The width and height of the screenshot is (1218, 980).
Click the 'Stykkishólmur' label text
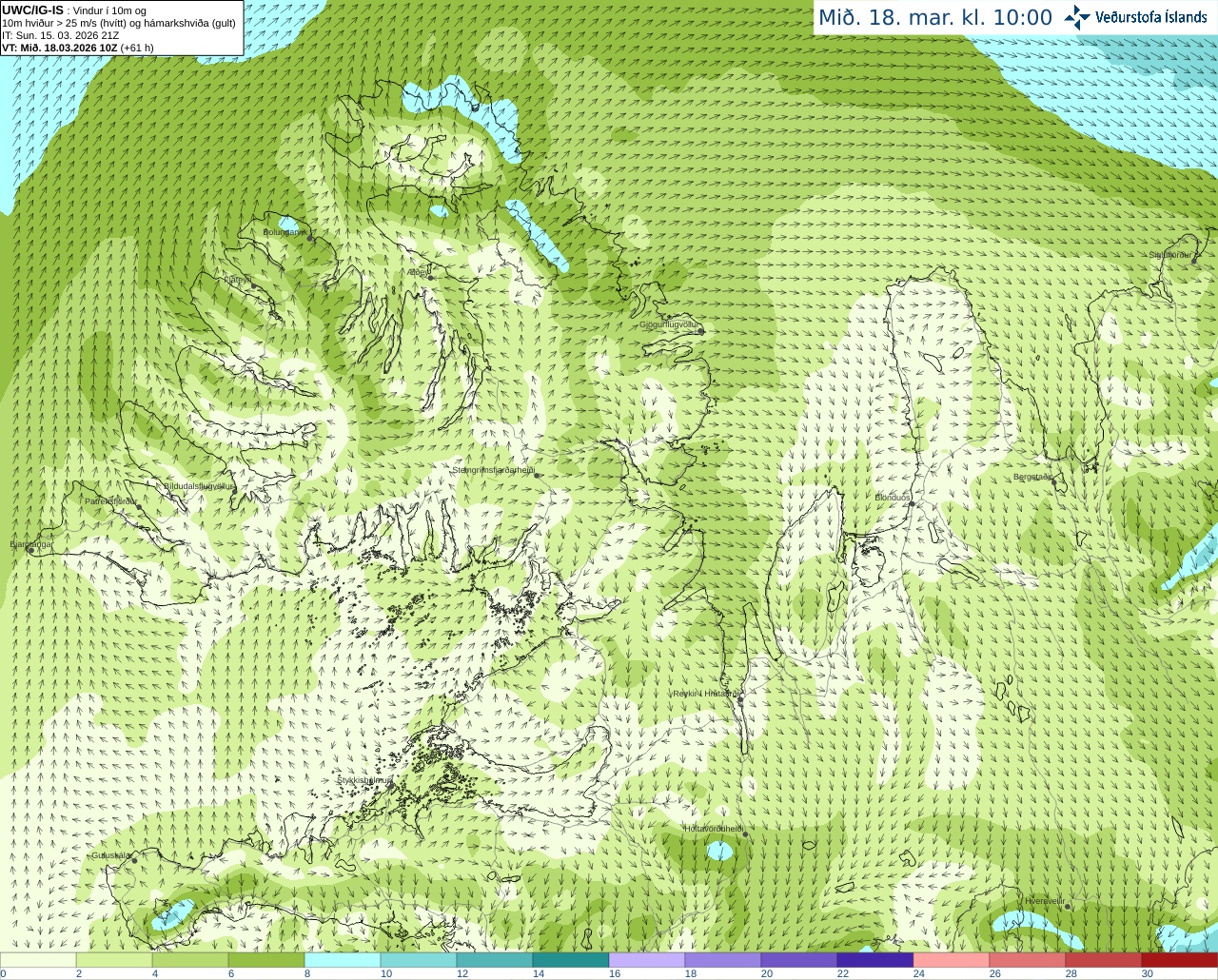pyautogui.click(x=364, y=780)
